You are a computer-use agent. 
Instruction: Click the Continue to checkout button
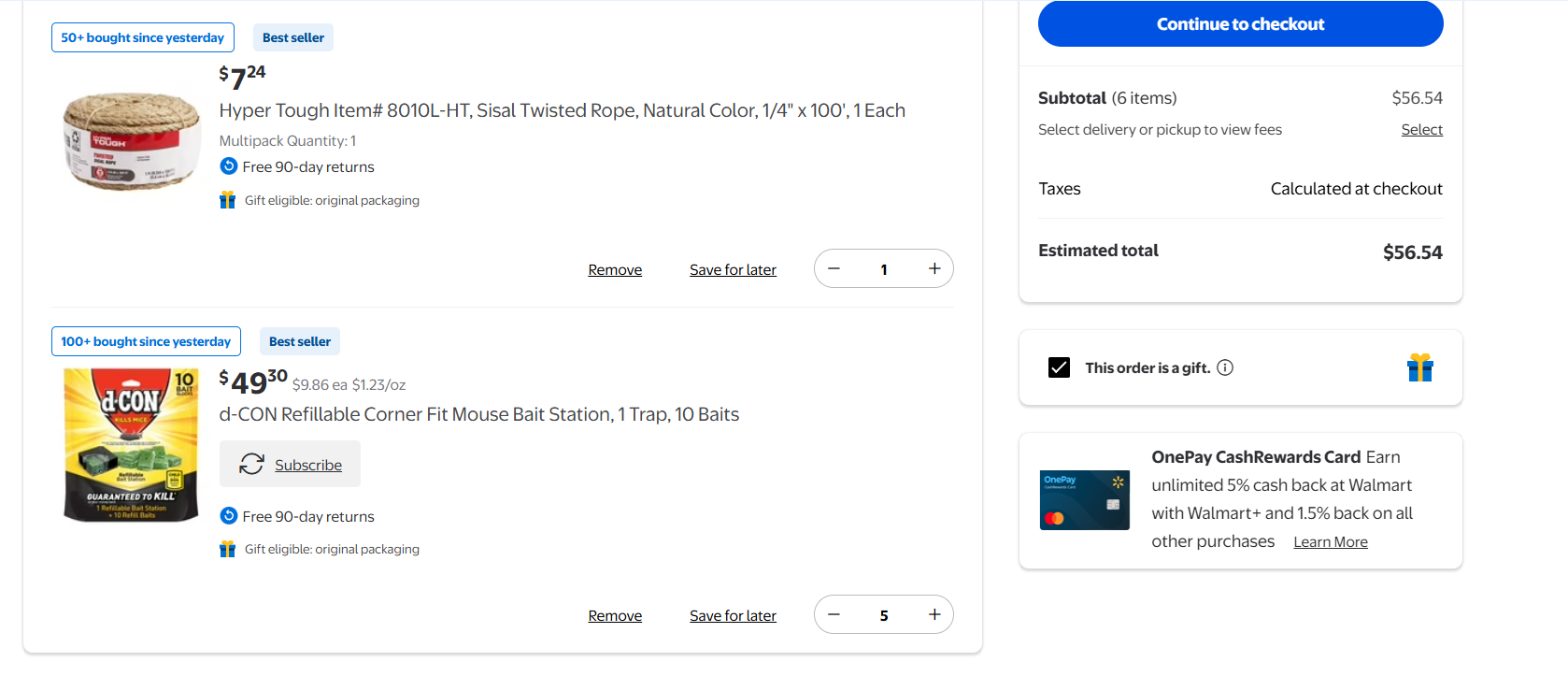click(1240, 23)
